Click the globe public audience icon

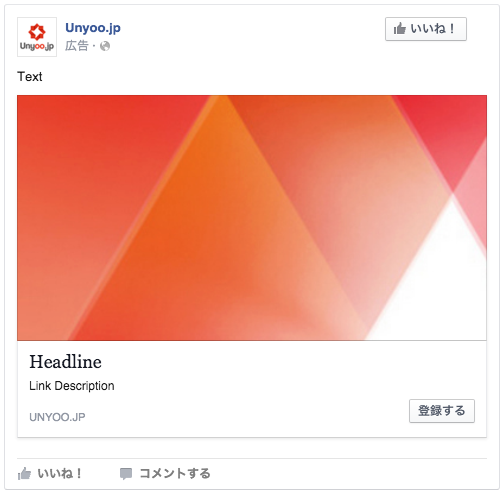(x=105, y=46)
